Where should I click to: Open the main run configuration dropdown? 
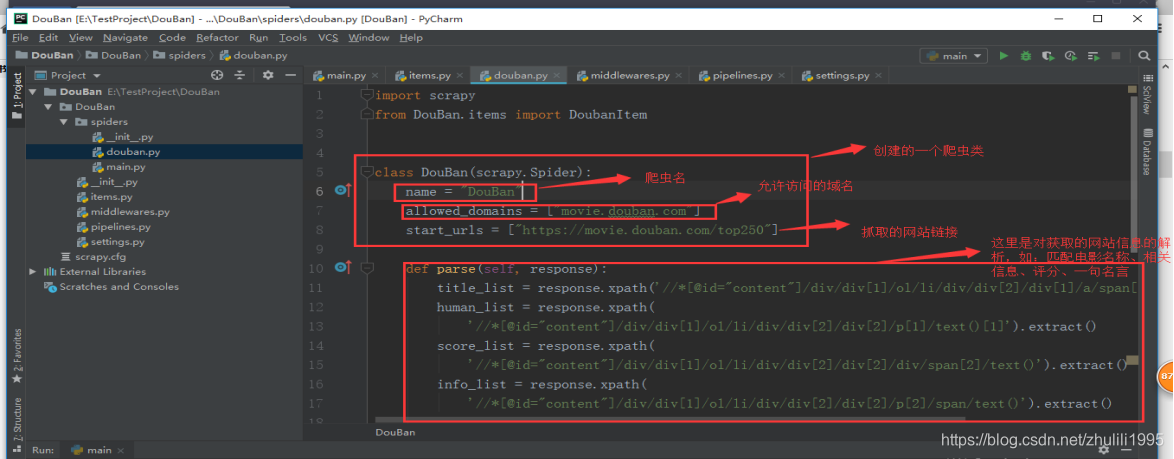click(953, 56)
